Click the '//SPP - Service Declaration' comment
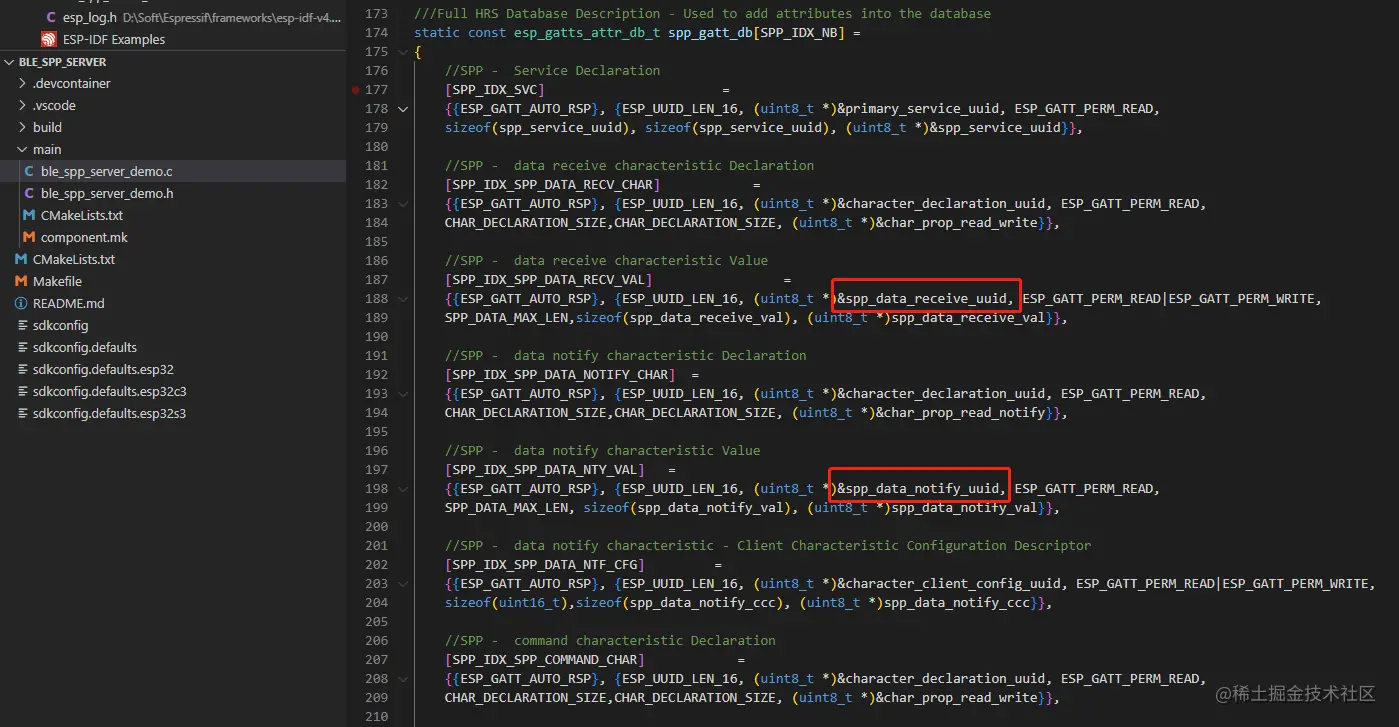 click(553, 71)
